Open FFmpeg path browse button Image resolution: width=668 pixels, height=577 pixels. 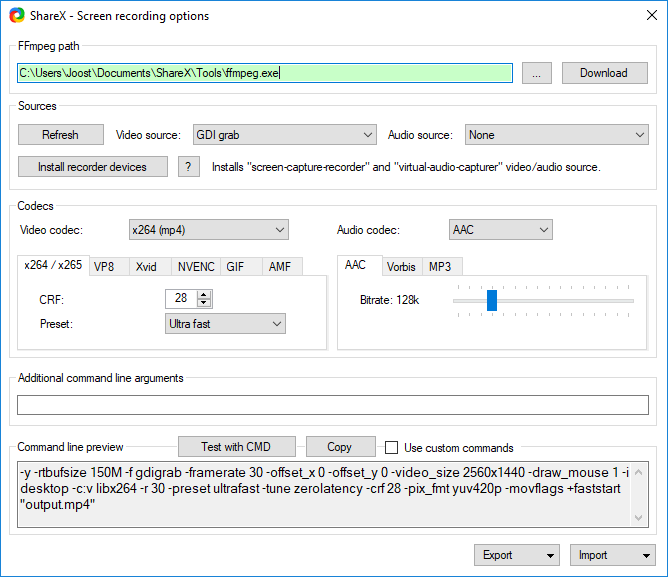click(536, 73)
